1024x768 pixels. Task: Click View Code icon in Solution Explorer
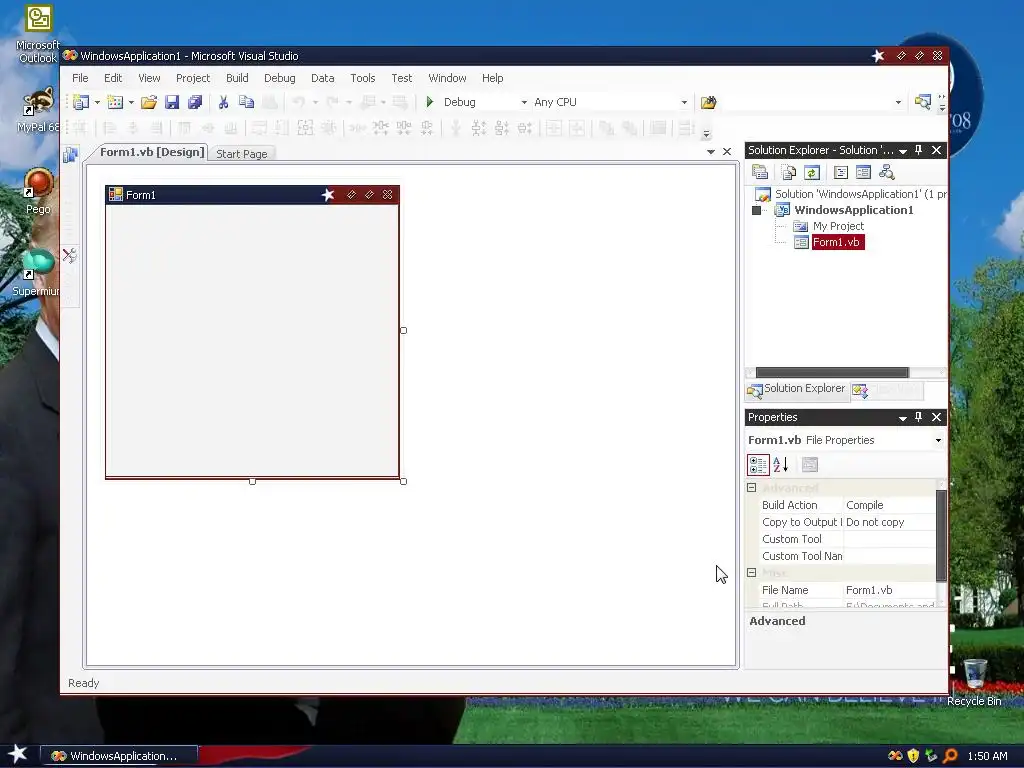pos(841,172)
